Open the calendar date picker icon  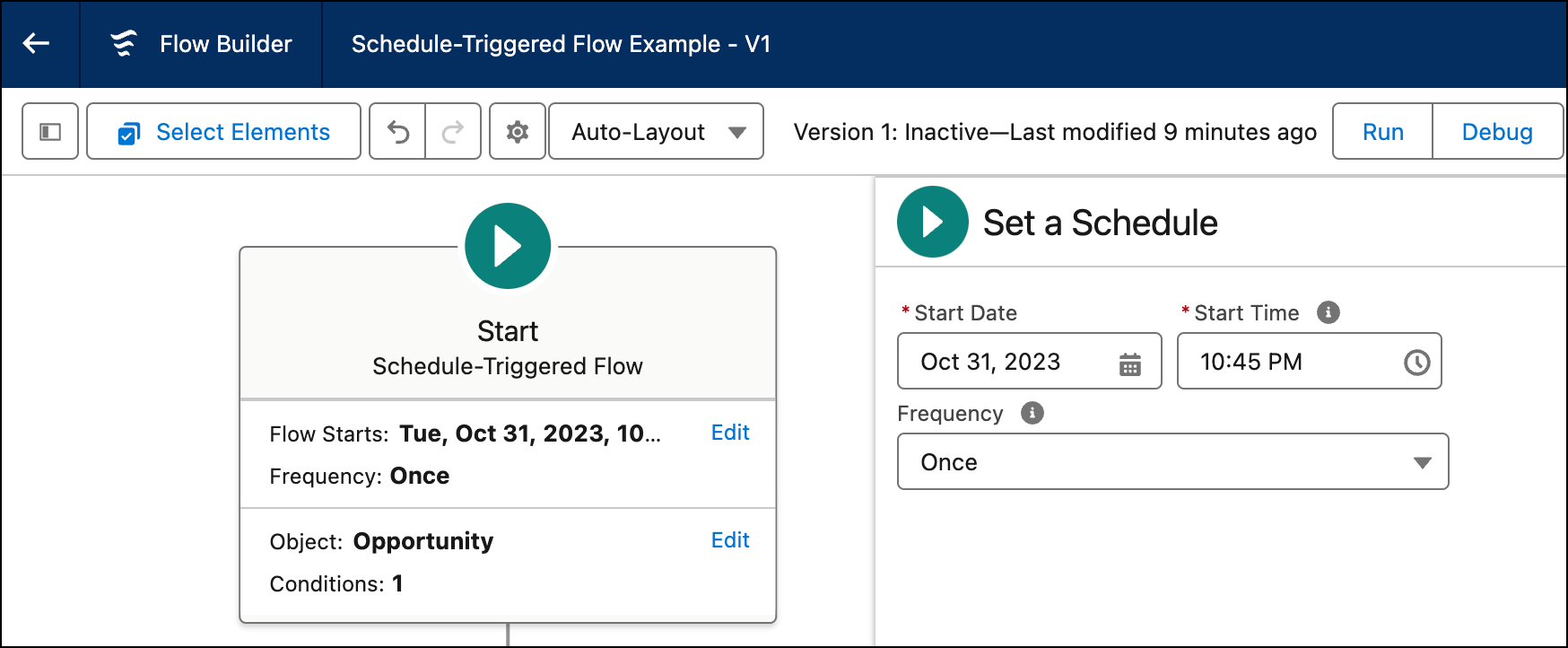point(1130,363)
